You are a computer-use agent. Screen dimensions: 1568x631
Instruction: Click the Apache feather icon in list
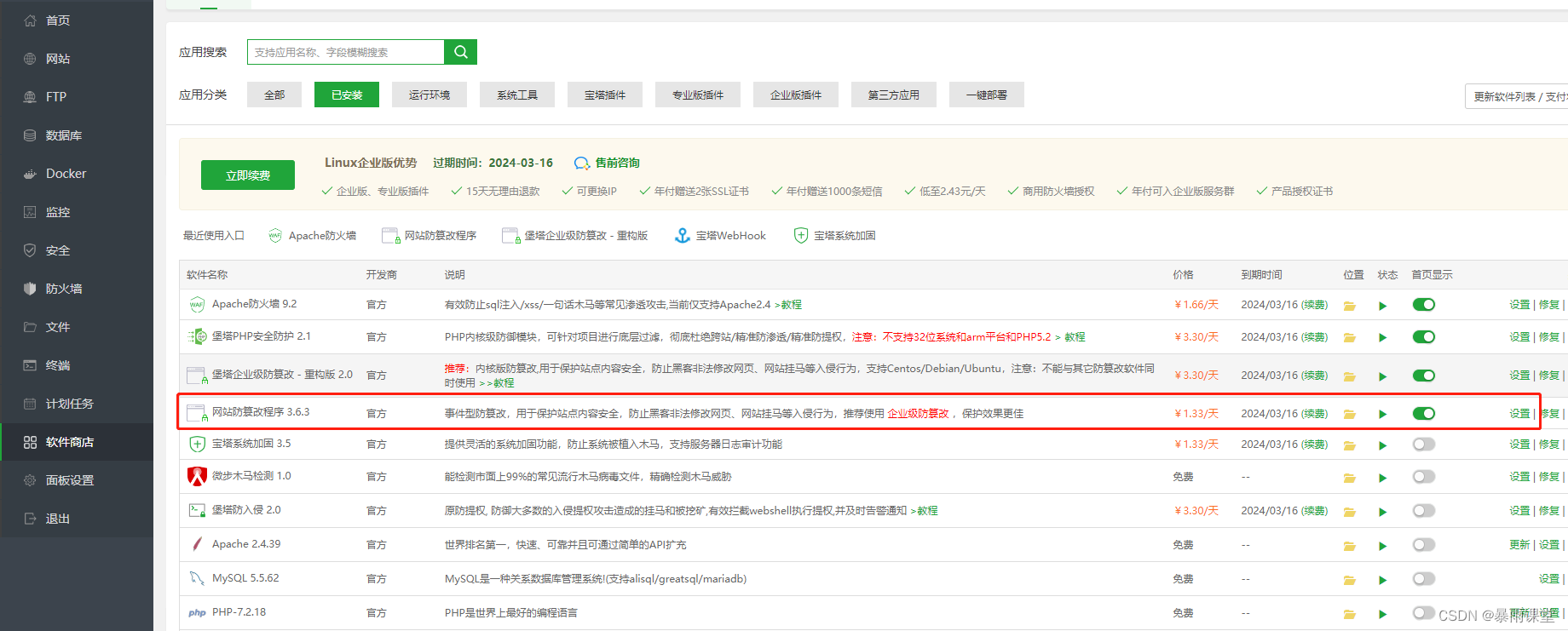tap(197, 544)
